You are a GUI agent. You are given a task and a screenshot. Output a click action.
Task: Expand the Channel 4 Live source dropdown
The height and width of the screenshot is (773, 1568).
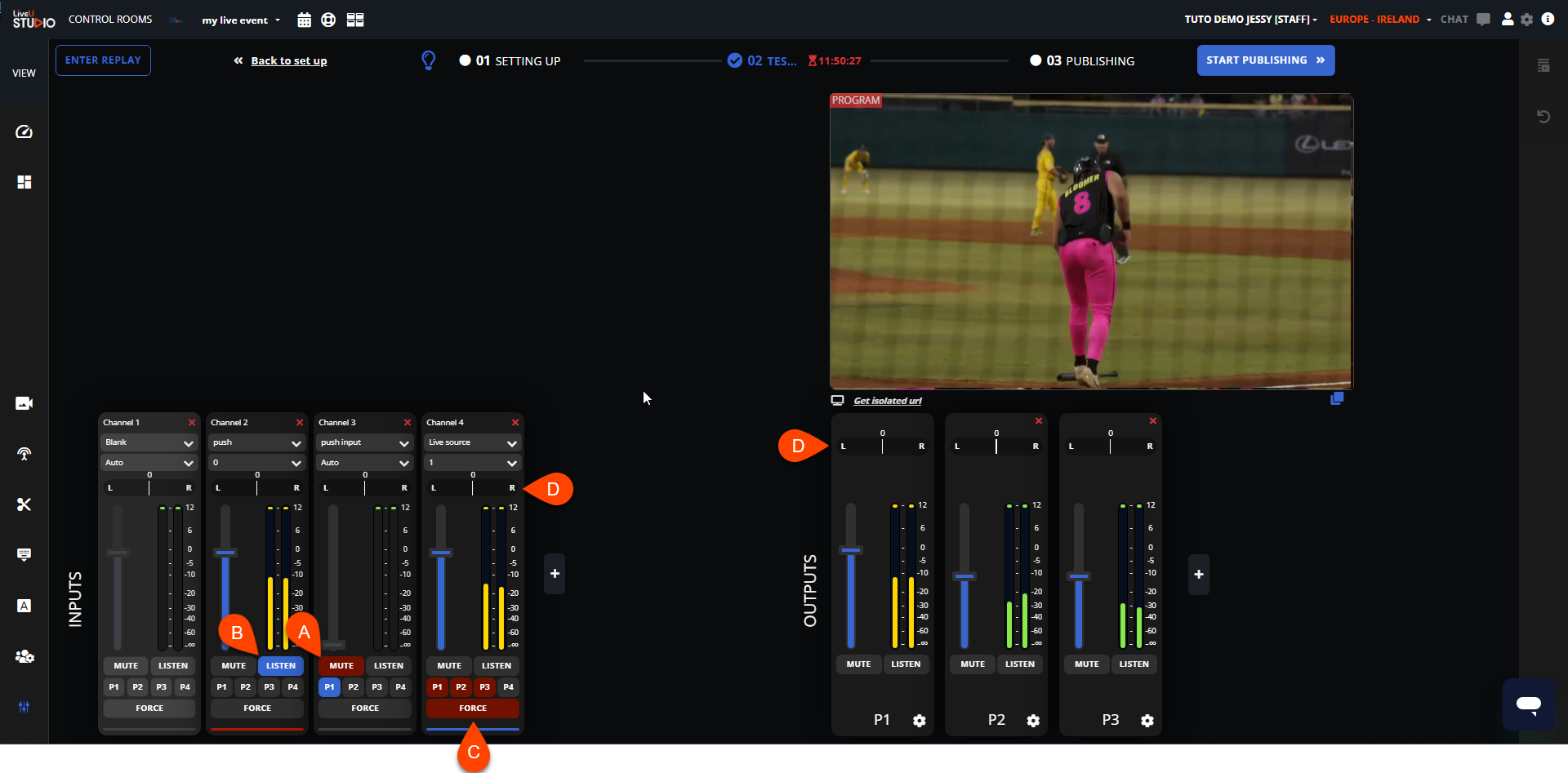tap(472, 442)
